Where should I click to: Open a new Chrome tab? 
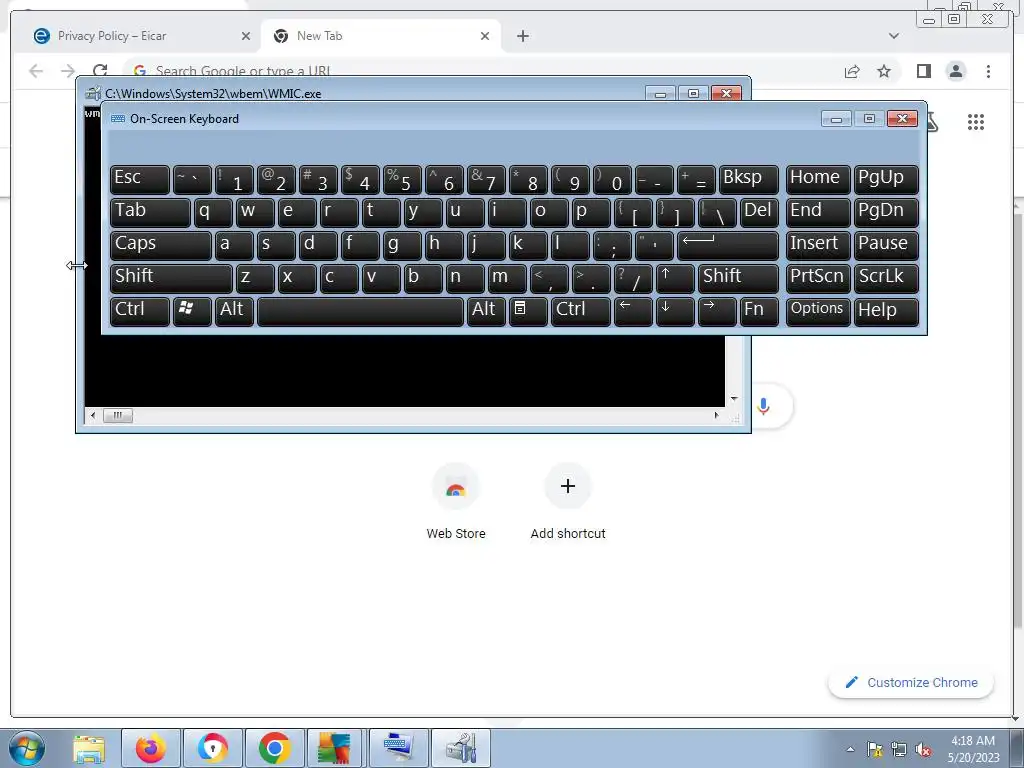[x=522, y=36]
